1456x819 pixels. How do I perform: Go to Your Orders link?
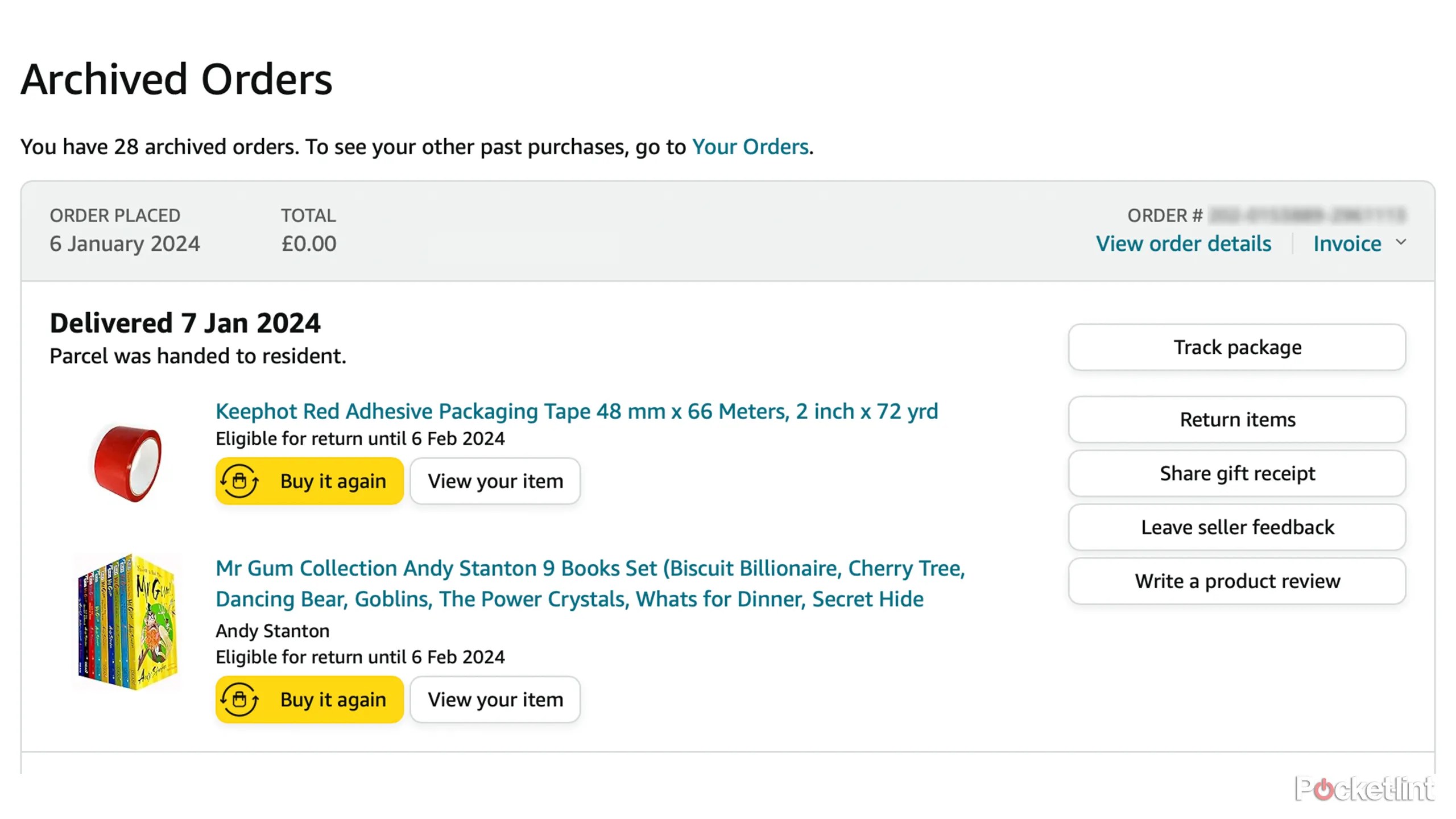750,147
